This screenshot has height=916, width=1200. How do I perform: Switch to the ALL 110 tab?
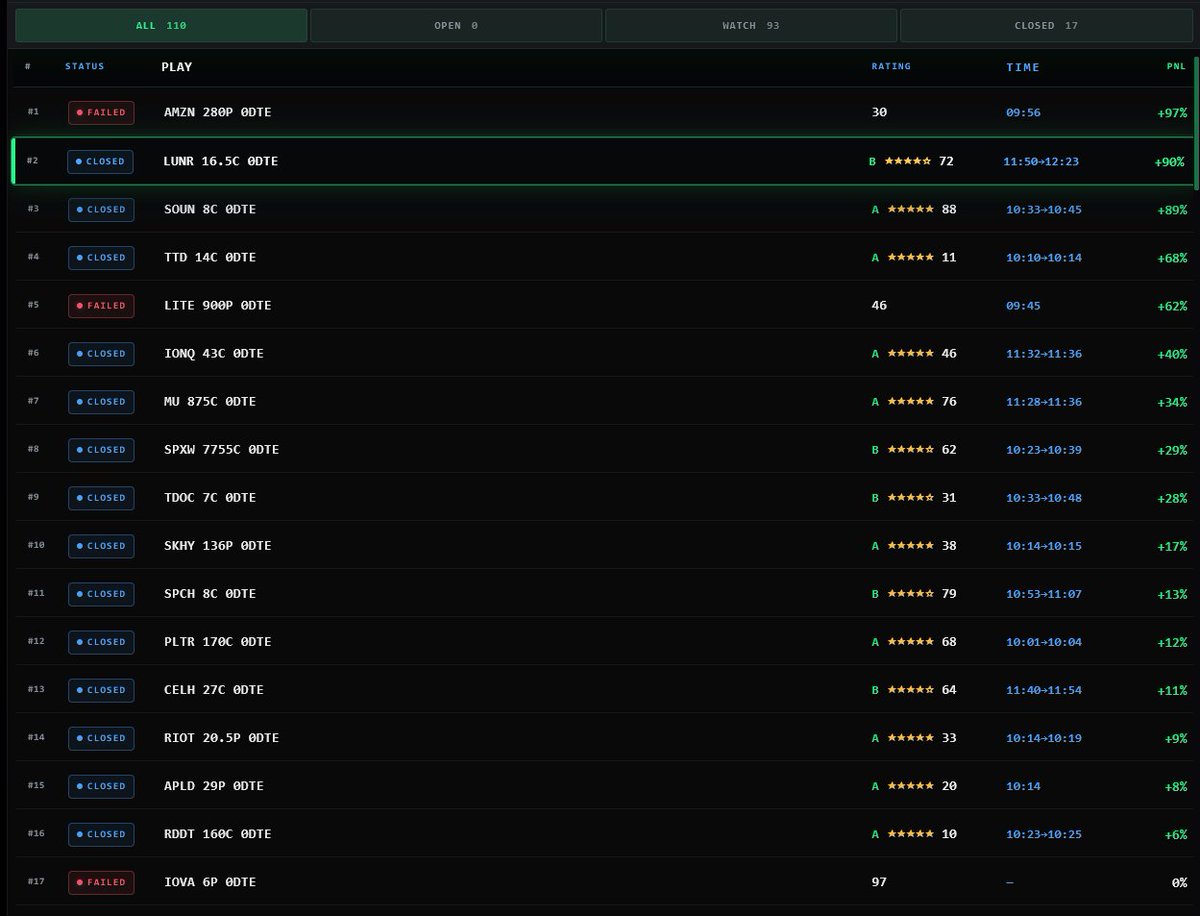[x=161, y=25]
